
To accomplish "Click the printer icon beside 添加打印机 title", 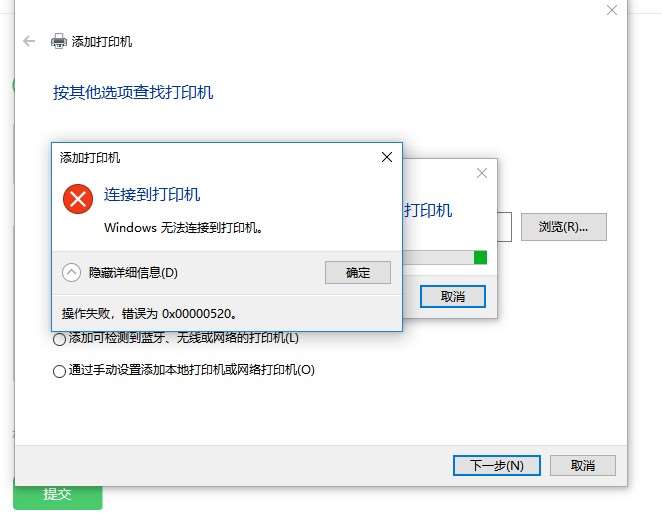I will click(59, 41).
